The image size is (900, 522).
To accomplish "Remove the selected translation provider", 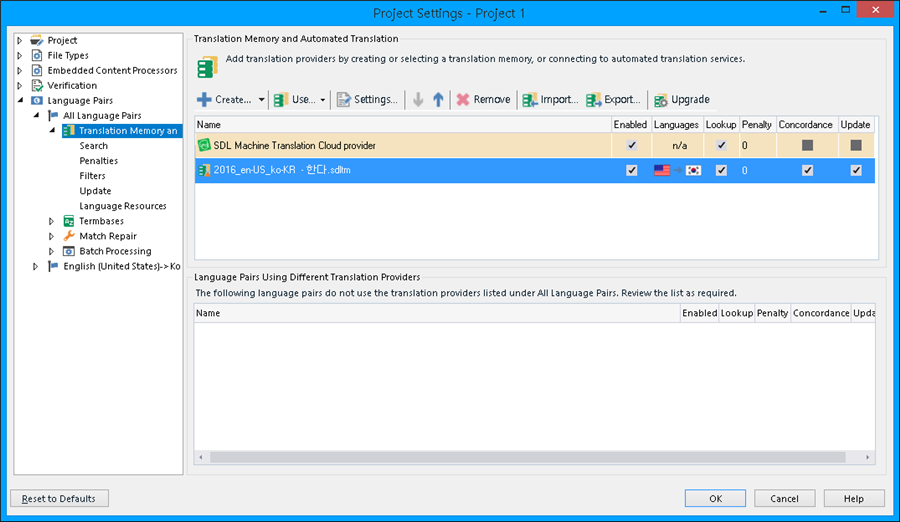I will point(483,99).
